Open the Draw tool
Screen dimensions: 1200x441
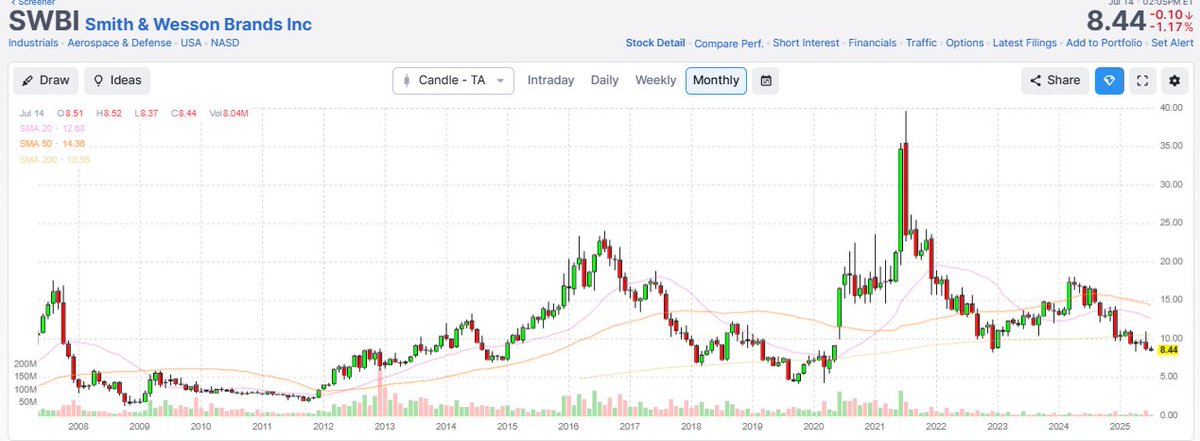45,80
